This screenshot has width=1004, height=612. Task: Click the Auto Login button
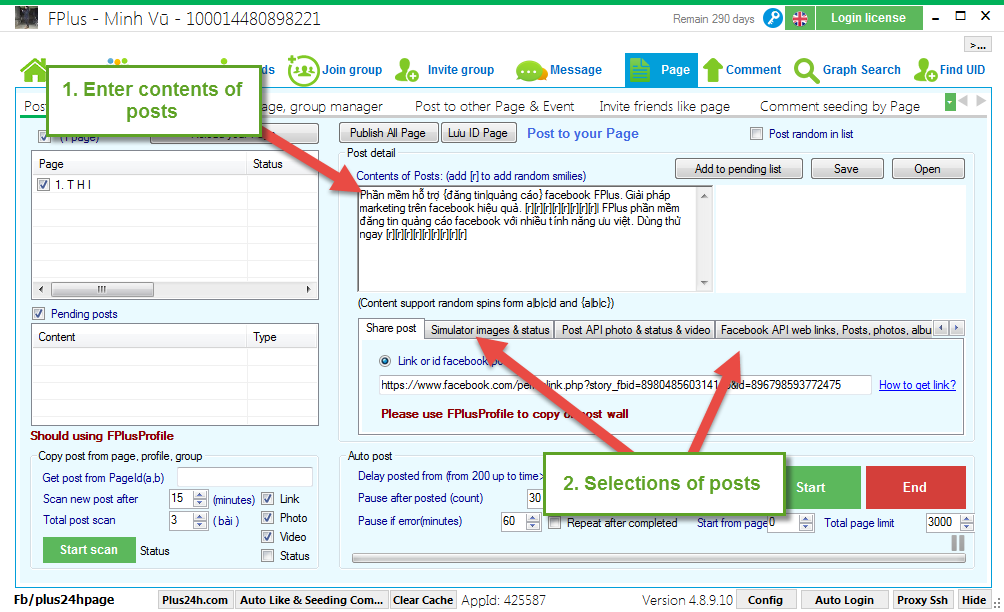844,600
